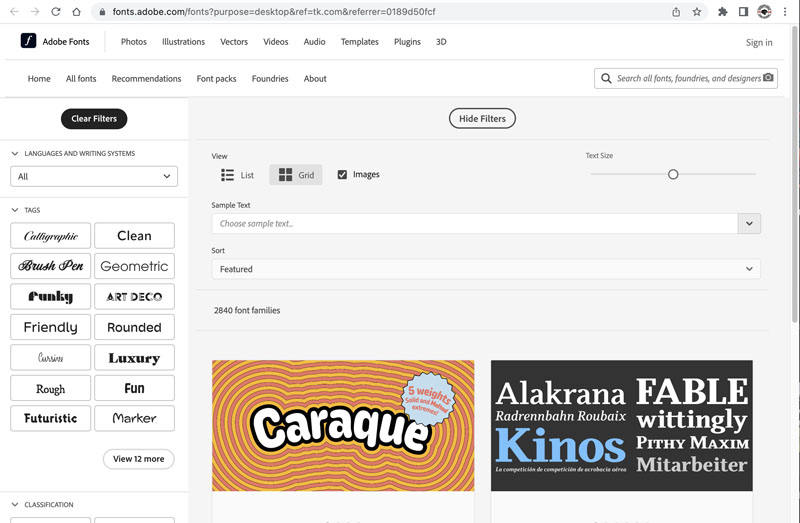
Task: Open the Vectors menu item
Action: [234, 42]
